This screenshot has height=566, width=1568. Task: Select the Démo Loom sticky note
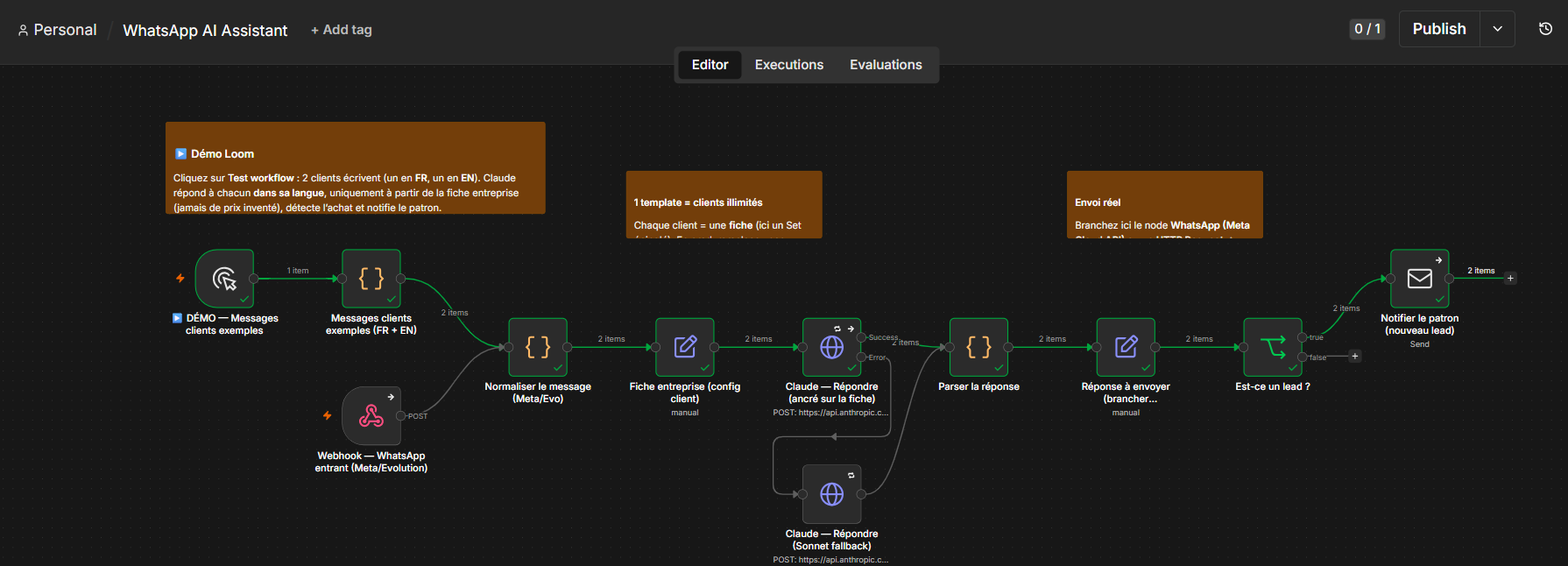click(356, 167)
